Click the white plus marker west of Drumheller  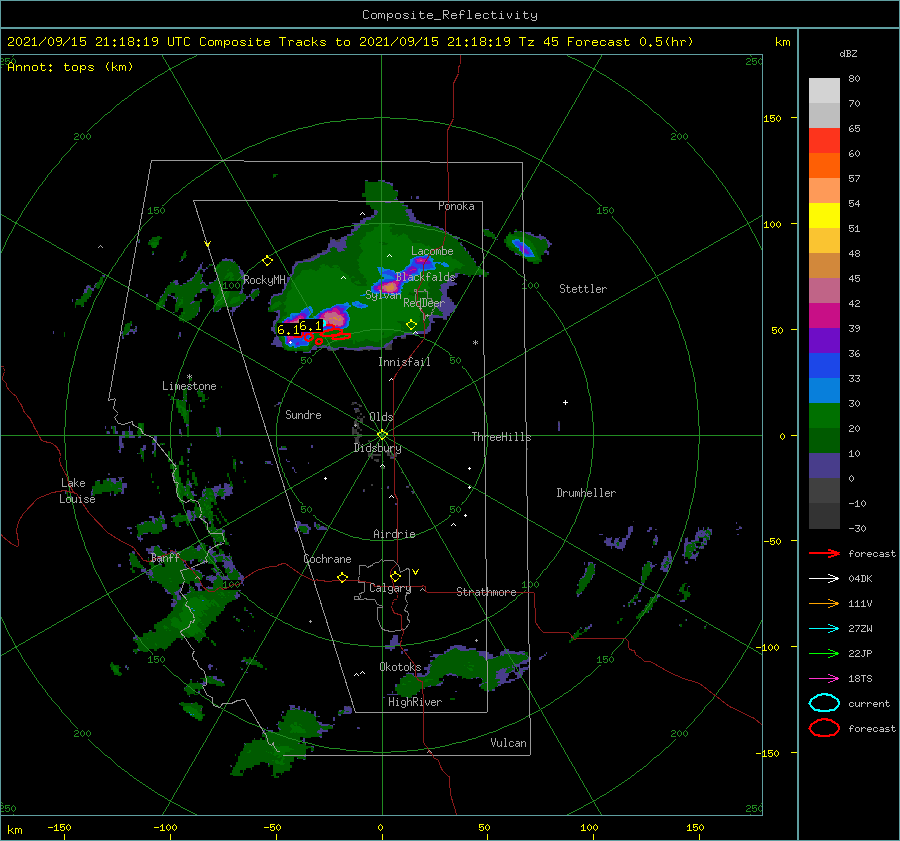coord(565,402)
